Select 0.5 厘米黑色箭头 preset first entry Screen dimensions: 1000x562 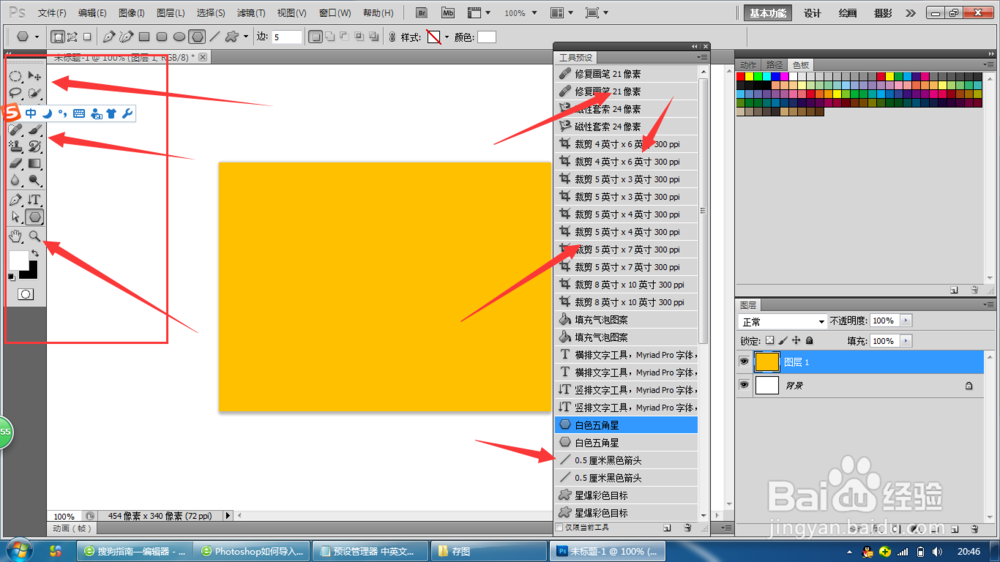(x=626, y=460)
